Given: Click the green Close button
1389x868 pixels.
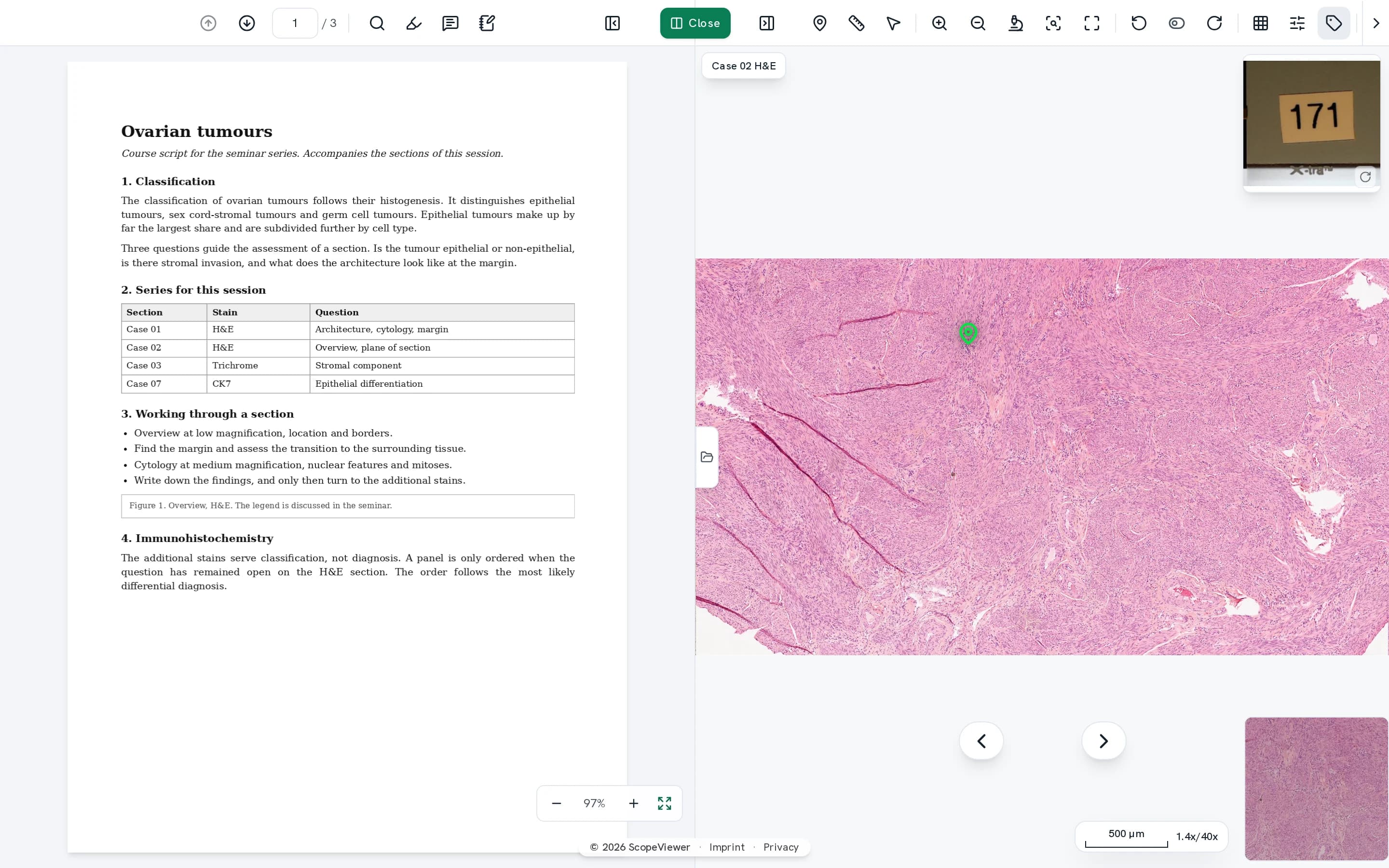Looking at the screenshot, I should [695, 23].
